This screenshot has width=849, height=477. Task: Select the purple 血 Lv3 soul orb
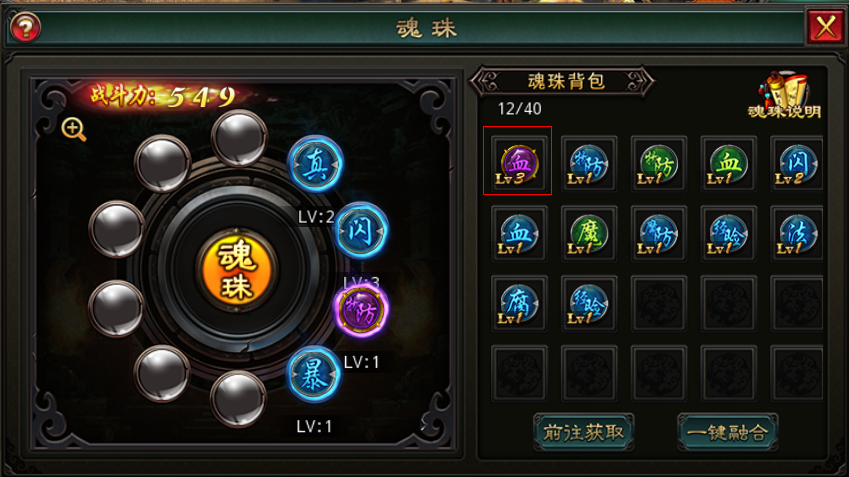coord(518,163)
